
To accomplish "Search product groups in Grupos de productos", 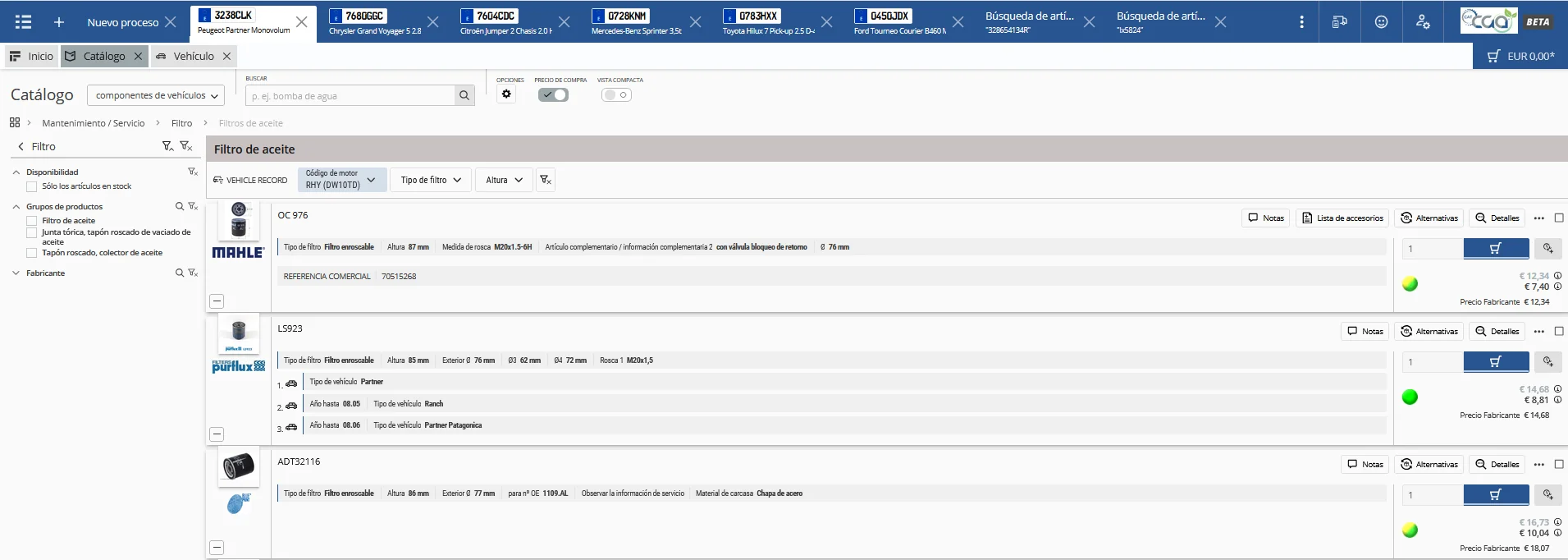I will point(180,207).
